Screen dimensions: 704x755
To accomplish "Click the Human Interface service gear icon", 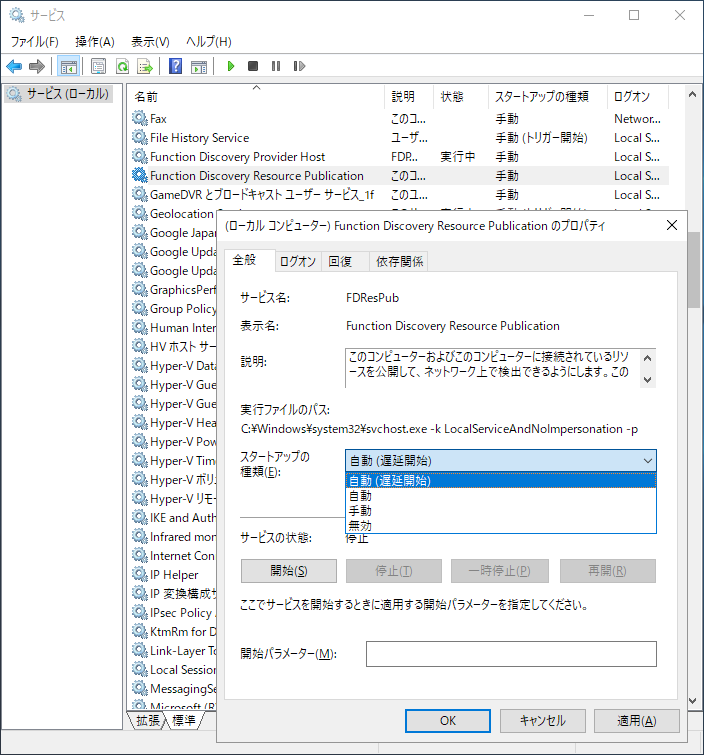I will pos(140,327).
